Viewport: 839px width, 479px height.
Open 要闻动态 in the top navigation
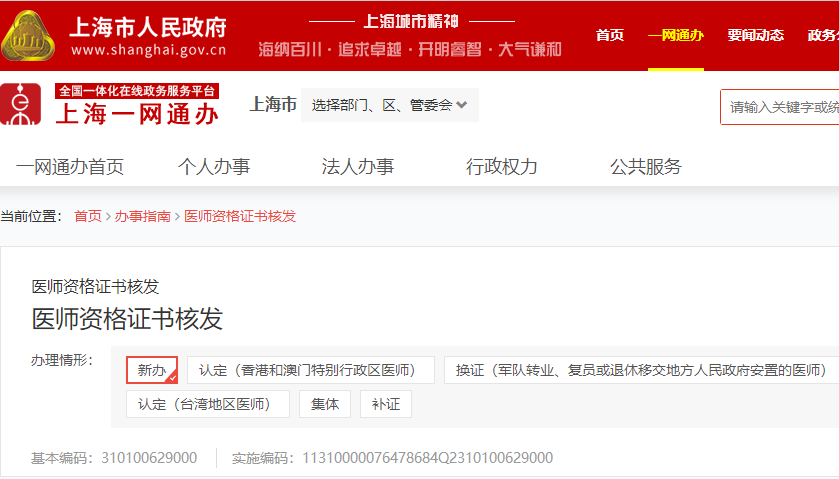pos(755,36)
